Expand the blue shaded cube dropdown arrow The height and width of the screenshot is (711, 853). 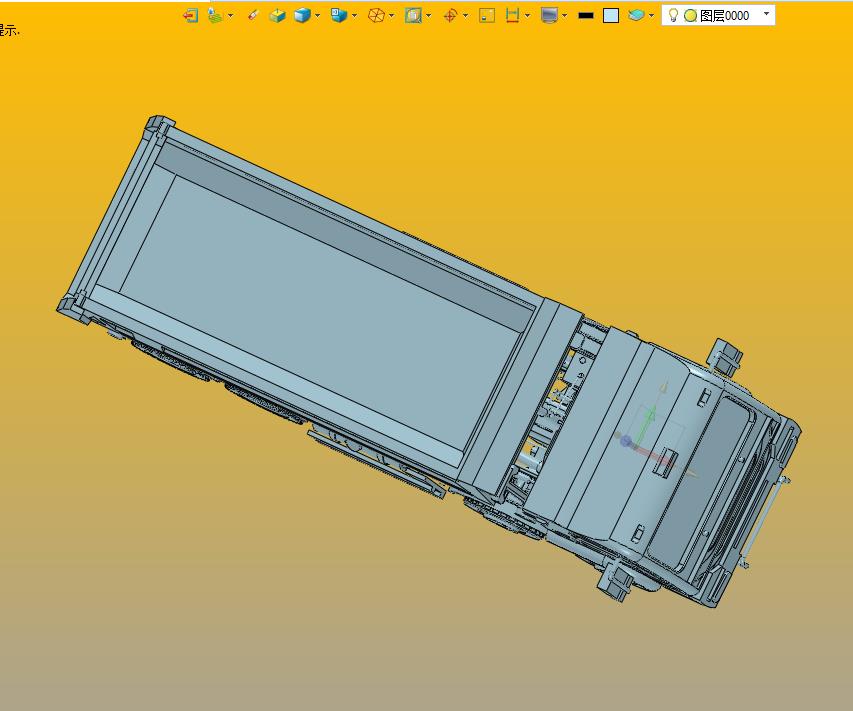pos(318,16)
